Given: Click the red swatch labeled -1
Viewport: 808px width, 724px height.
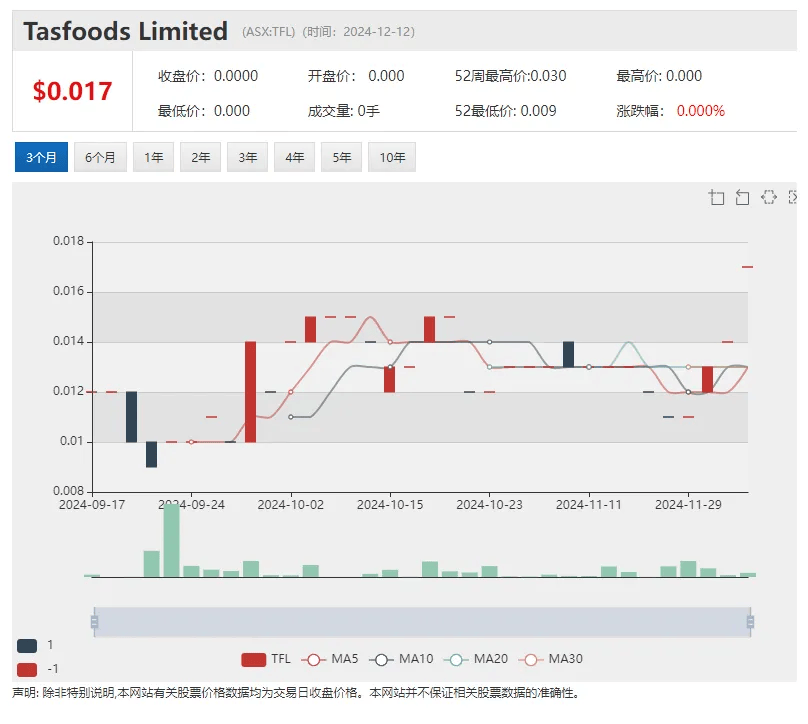Looking at the screenshot, I should coord(28,669).
